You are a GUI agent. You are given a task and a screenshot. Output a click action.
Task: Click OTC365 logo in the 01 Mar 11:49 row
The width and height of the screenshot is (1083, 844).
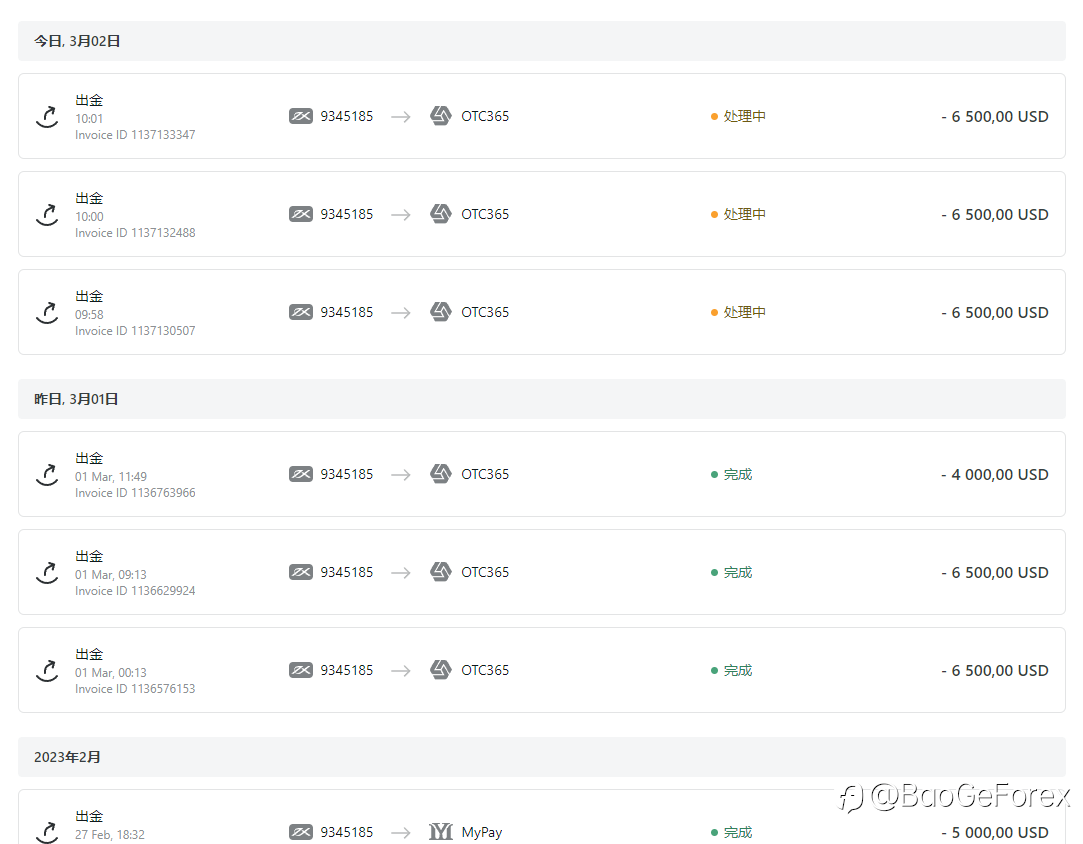(x=441, y=473)
